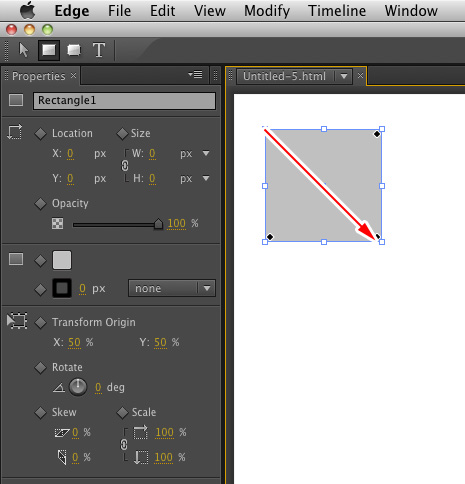This screenshot has height=484, width=465.
Task: Open the width units dropdown arrow
Action: pos(206,153)
